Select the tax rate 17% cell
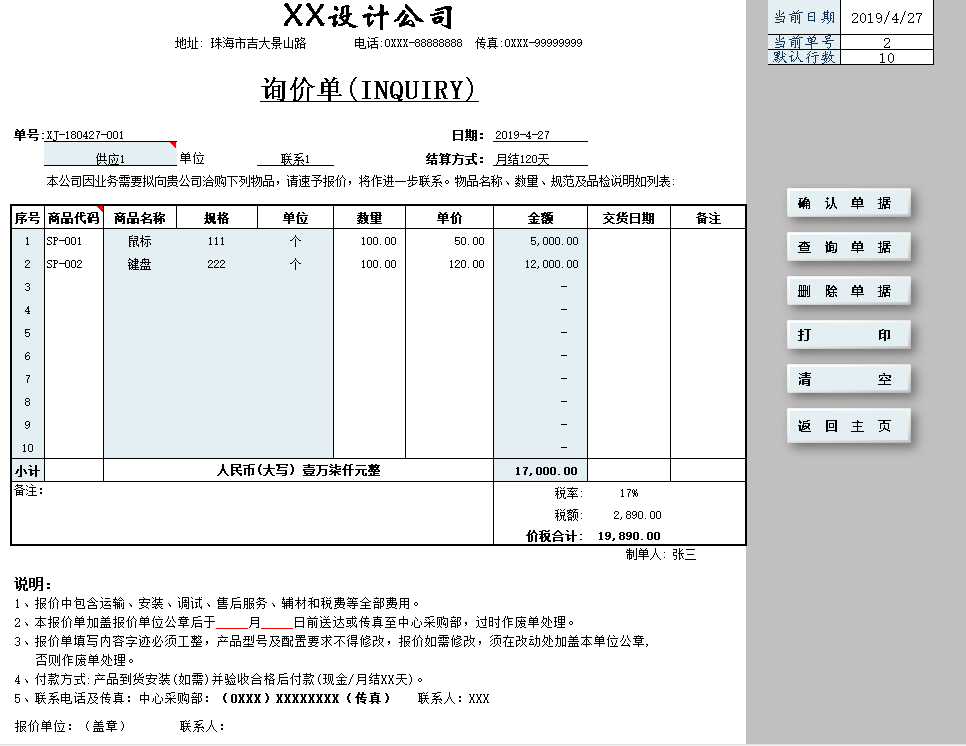The height and width of the screenshot is (746, 966). [628, 493]
